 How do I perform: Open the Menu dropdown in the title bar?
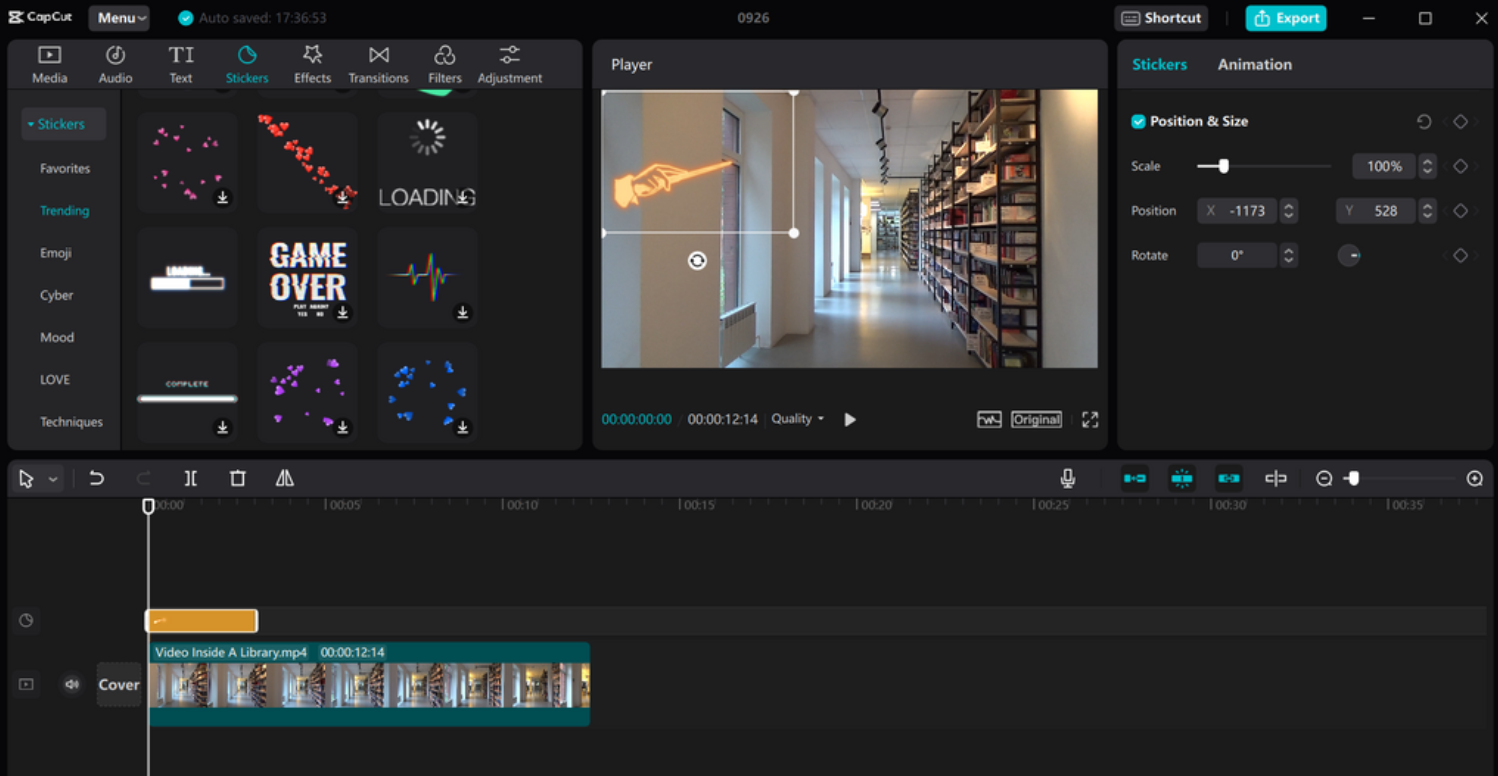pos(119,17)
